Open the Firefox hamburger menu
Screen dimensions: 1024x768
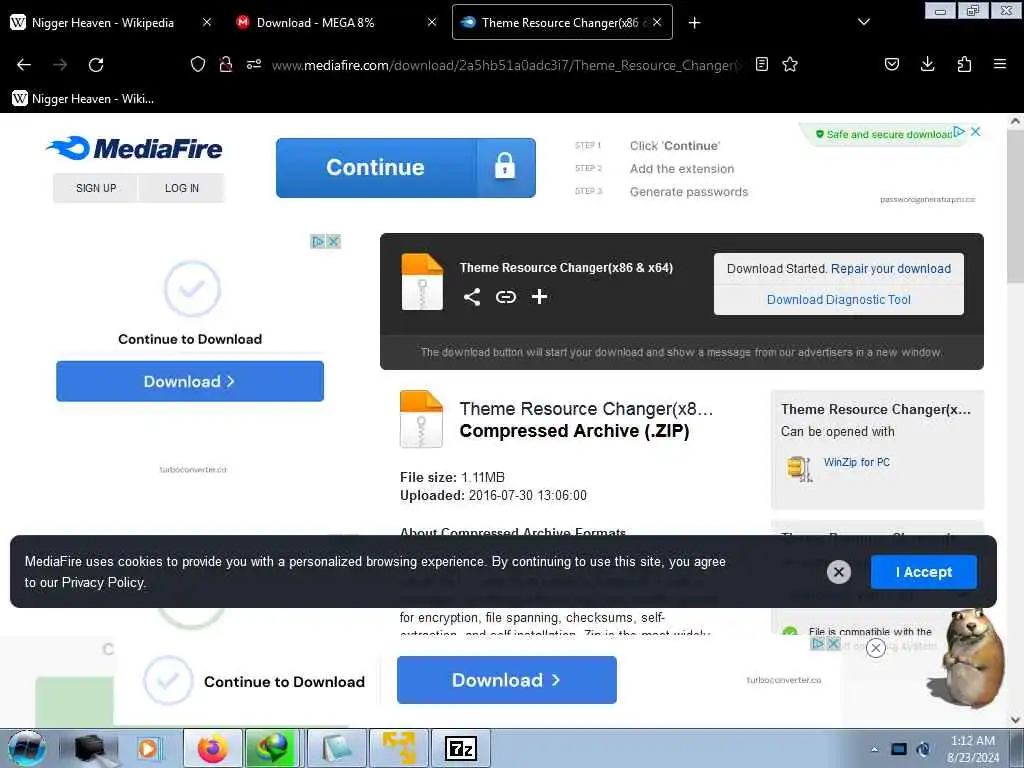click(x=1000, y=64)
